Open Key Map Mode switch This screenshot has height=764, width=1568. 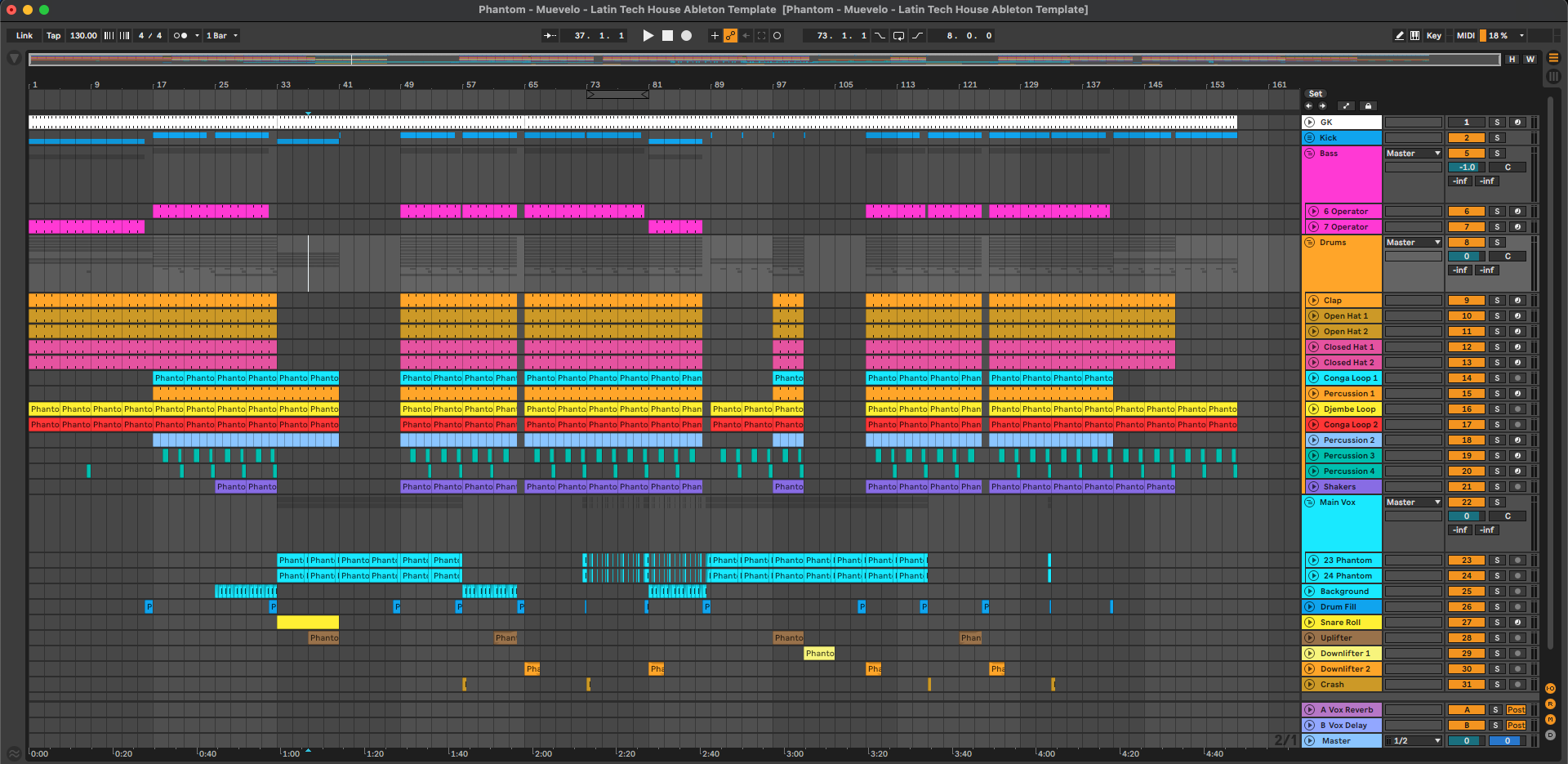click(1433, 35)
